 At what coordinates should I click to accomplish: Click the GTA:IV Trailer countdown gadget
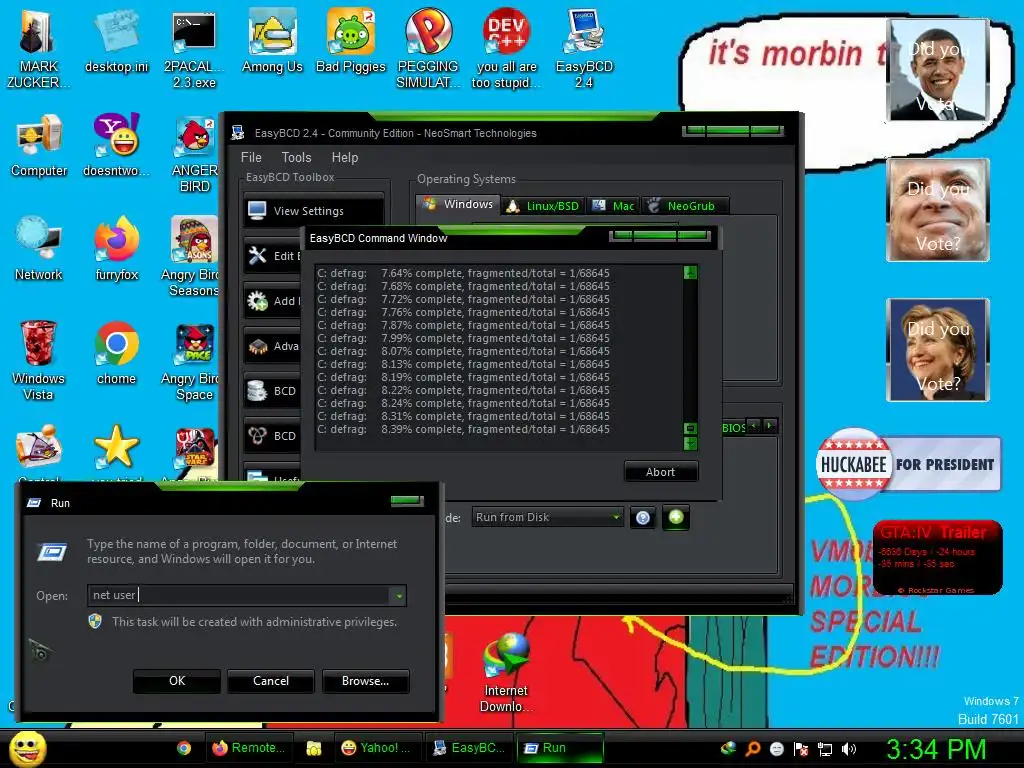tap(937, 558)
